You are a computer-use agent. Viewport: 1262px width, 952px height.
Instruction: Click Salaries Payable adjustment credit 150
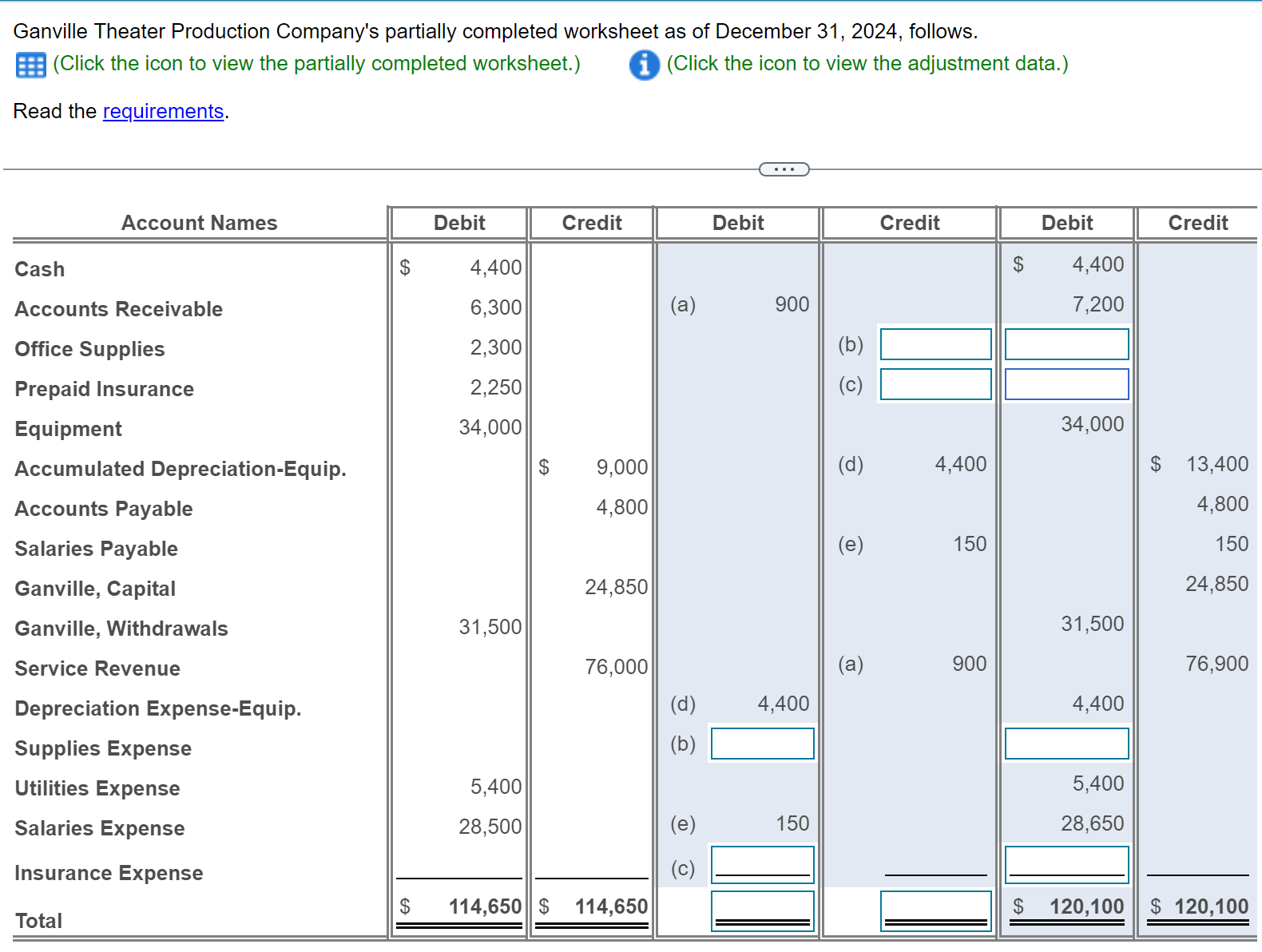point(970,544)
